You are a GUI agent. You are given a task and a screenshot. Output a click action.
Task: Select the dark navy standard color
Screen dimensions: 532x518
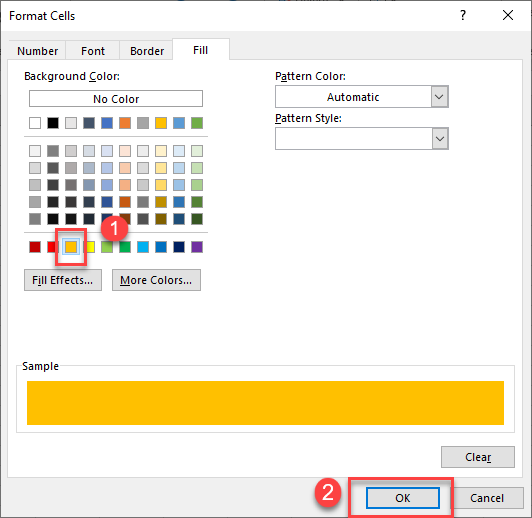pos(179,247)
